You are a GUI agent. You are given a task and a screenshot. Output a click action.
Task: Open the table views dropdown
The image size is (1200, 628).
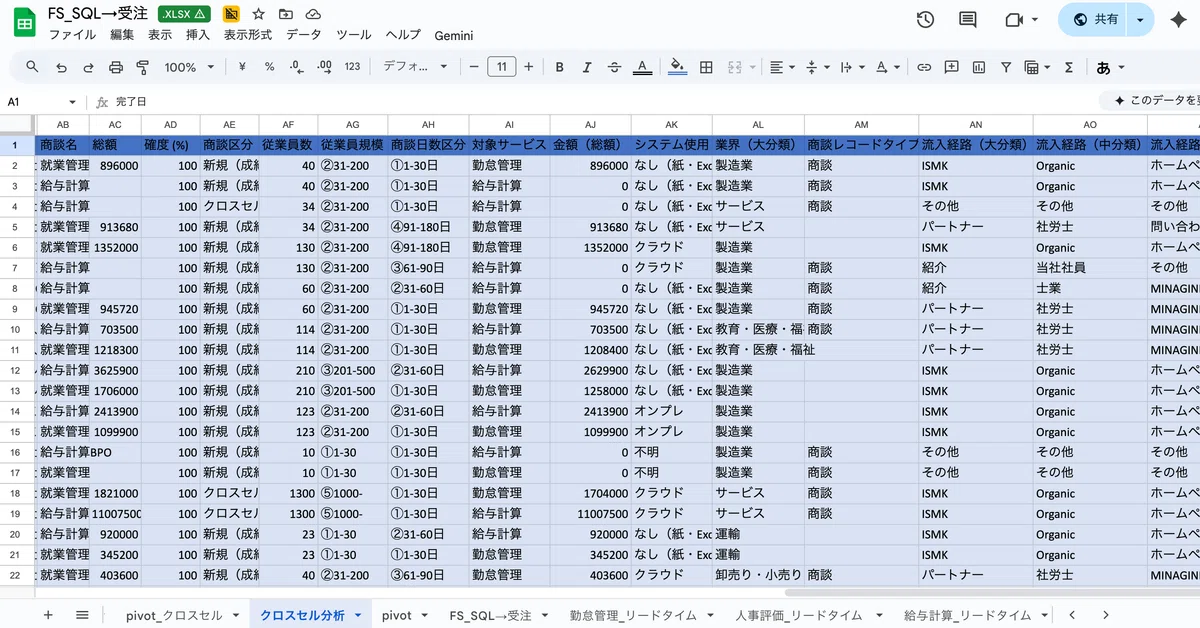[x=1037, y=67]
